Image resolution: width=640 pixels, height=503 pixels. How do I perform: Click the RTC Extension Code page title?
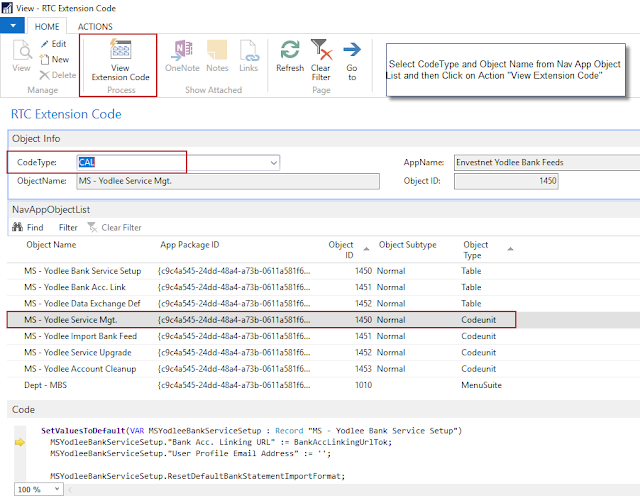(66, 114)
